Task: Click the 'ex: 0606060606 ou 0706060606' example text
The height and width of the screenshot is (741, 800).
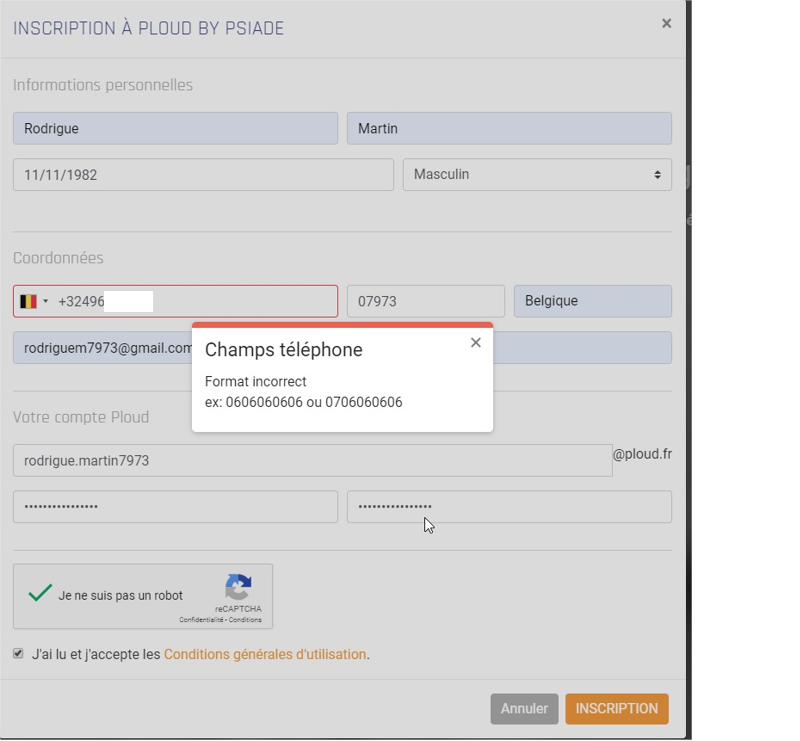Action: pos(304,402)
